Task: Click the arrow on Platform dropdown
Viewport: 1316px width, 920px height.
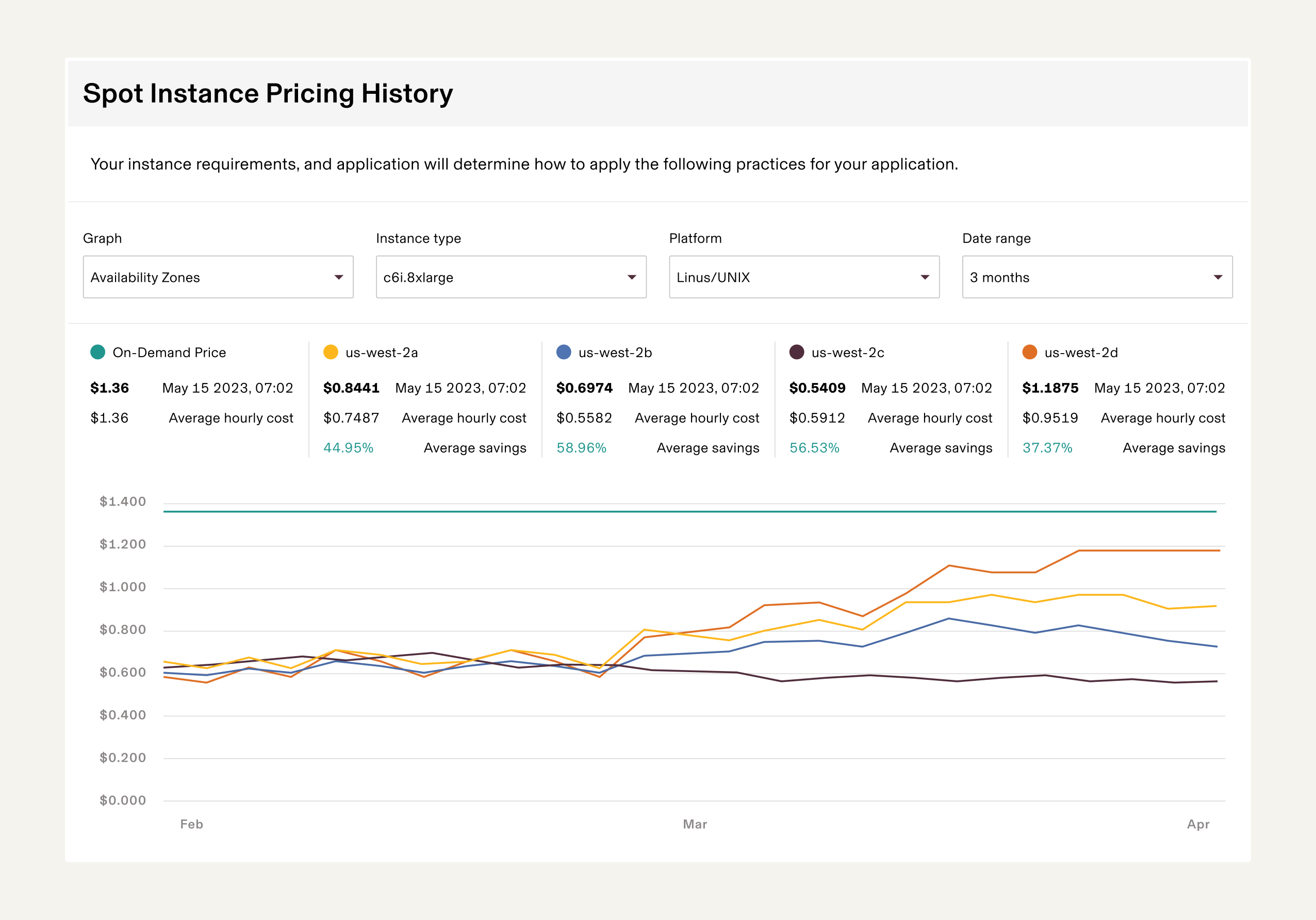Action: [925, 277]
